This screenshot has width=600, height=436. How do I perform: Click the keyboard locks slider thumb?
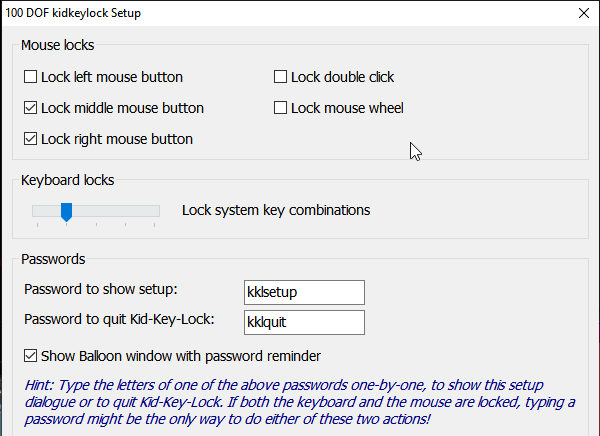pyautogui.click(x=67, y=212)
